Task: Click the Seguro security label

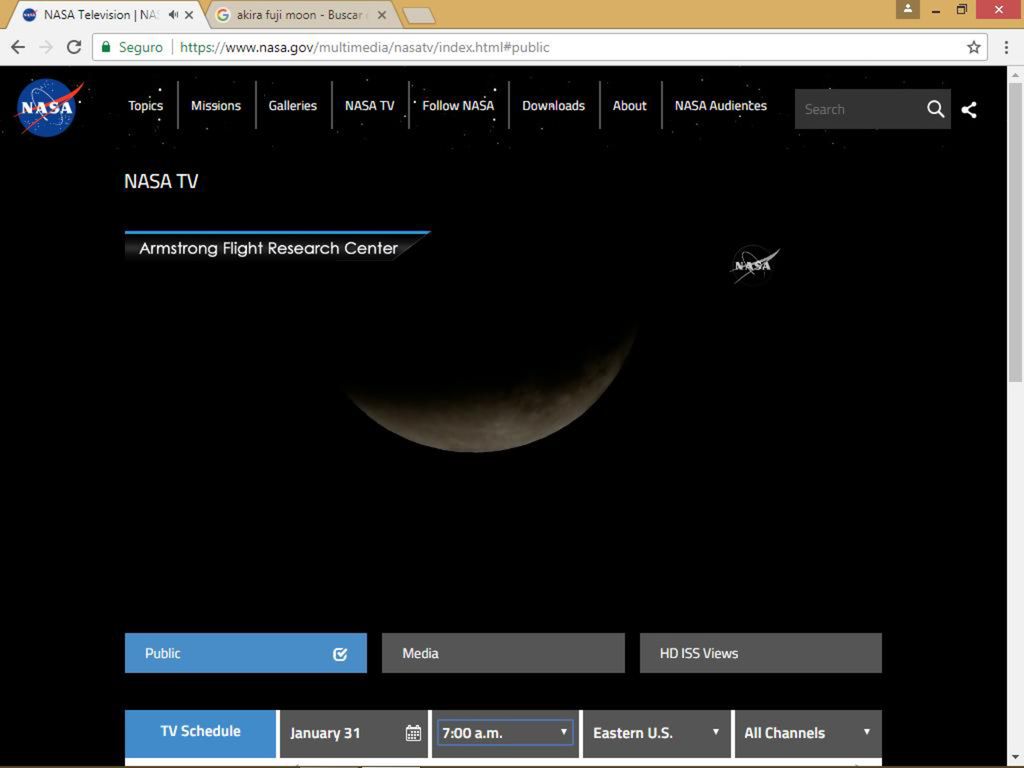Action: 141,47
